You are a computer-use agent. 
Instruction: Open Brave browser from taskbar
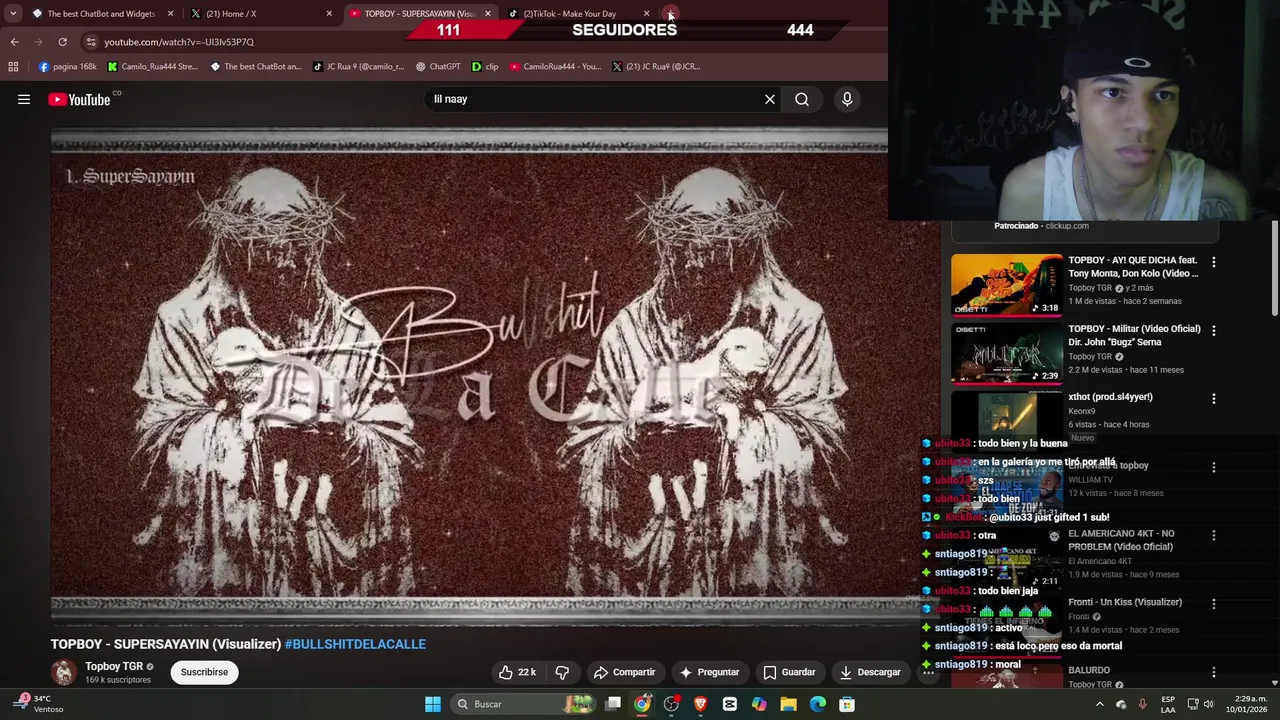700,704
